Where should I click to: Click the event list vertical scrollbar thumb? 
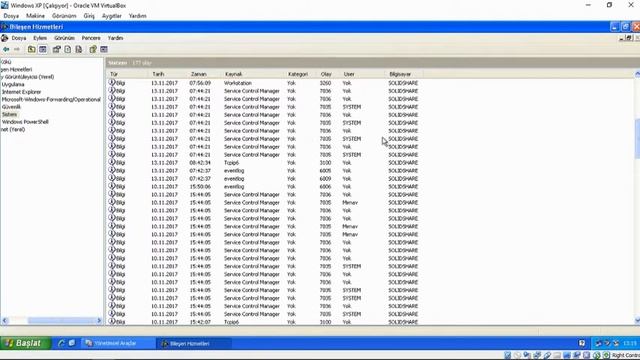[637, 139]
